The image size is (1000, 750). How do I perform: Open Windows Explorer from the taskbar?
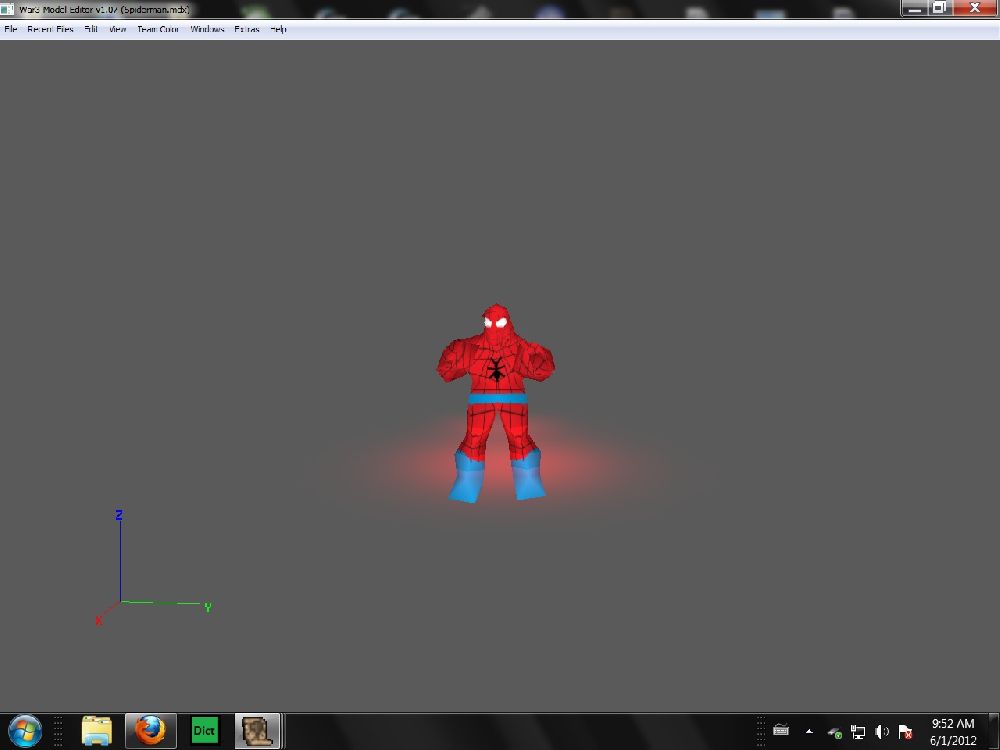[97, 731]
